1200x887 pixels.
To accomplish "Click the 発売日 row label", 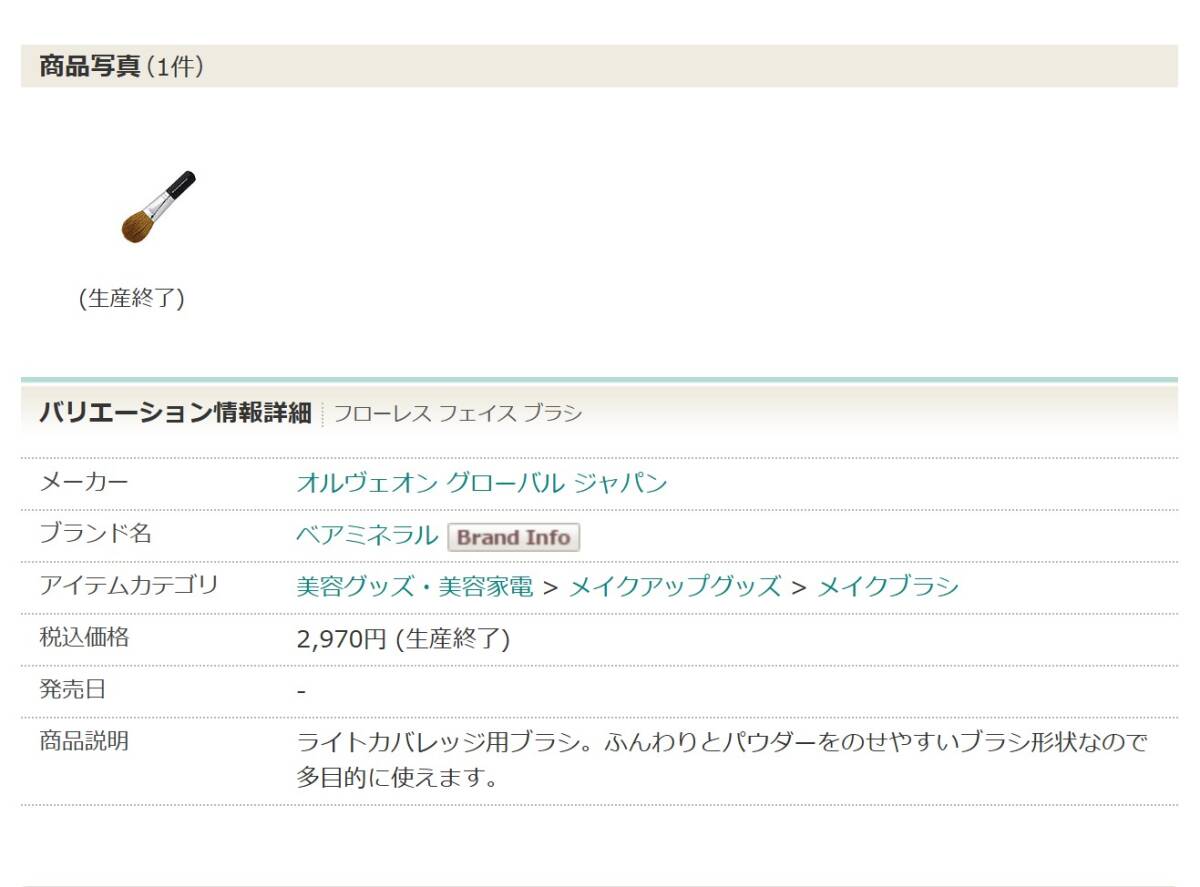I will click(x=72, y=689).
